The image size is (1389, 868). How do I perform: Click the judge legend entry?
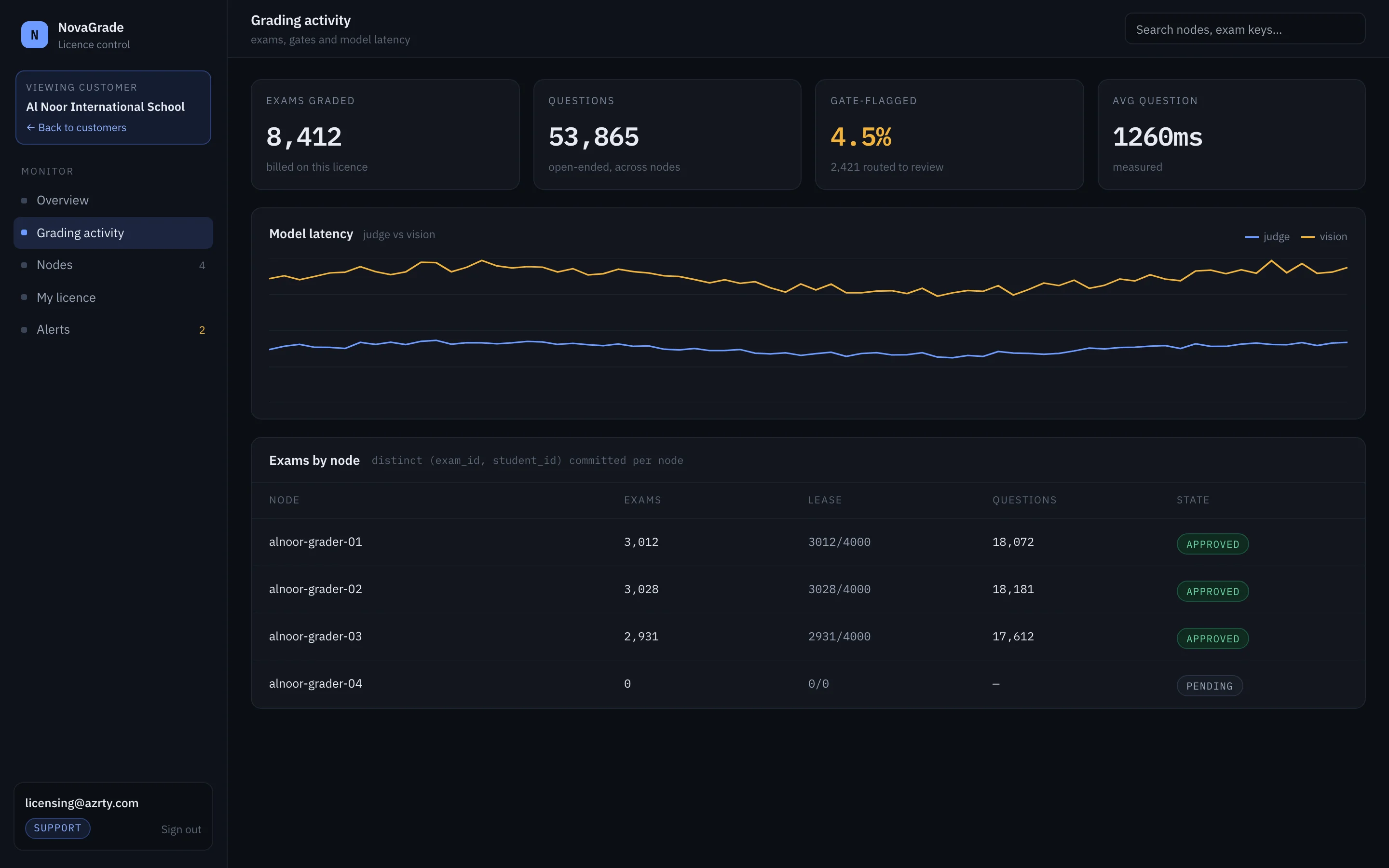point(1267,236)
